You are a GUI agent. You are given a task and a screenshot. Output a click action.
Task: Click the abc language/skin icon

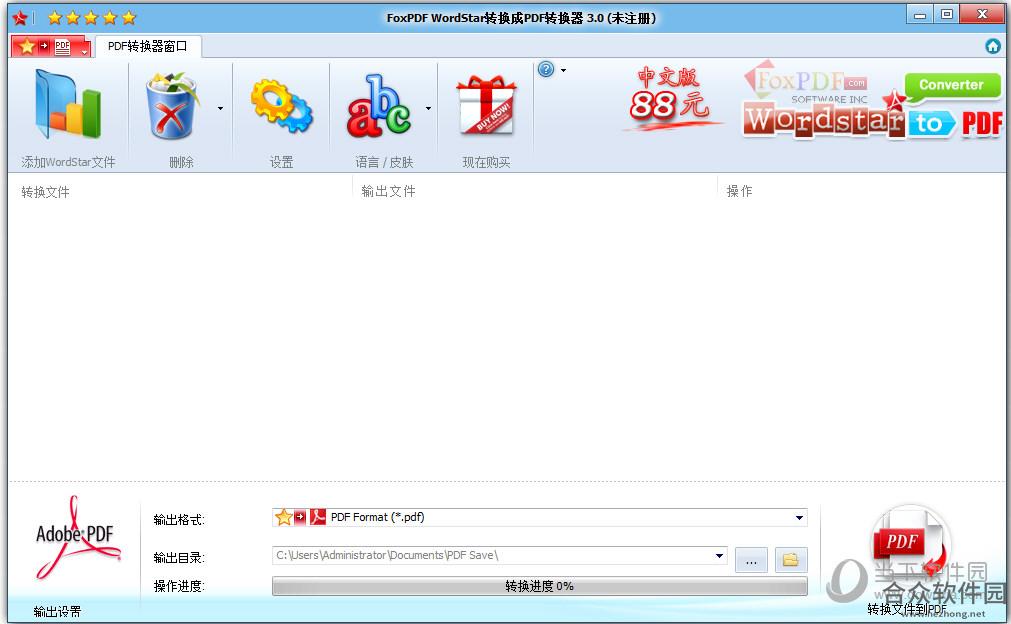tap(379, 106)
